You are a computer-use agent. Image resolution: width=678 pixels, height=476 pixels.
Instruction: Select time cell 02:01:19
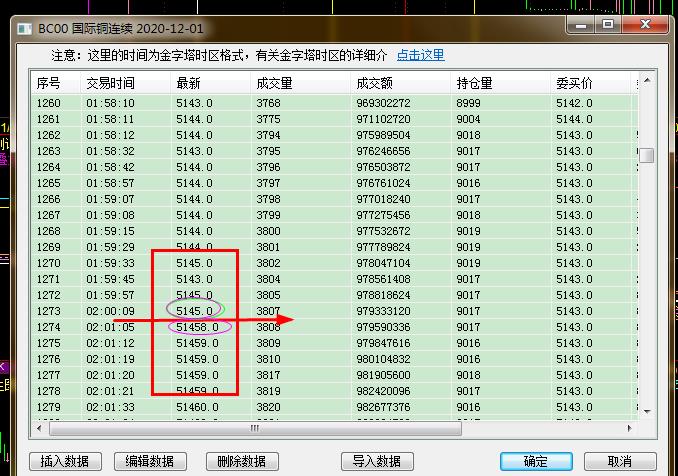point(110,359)
